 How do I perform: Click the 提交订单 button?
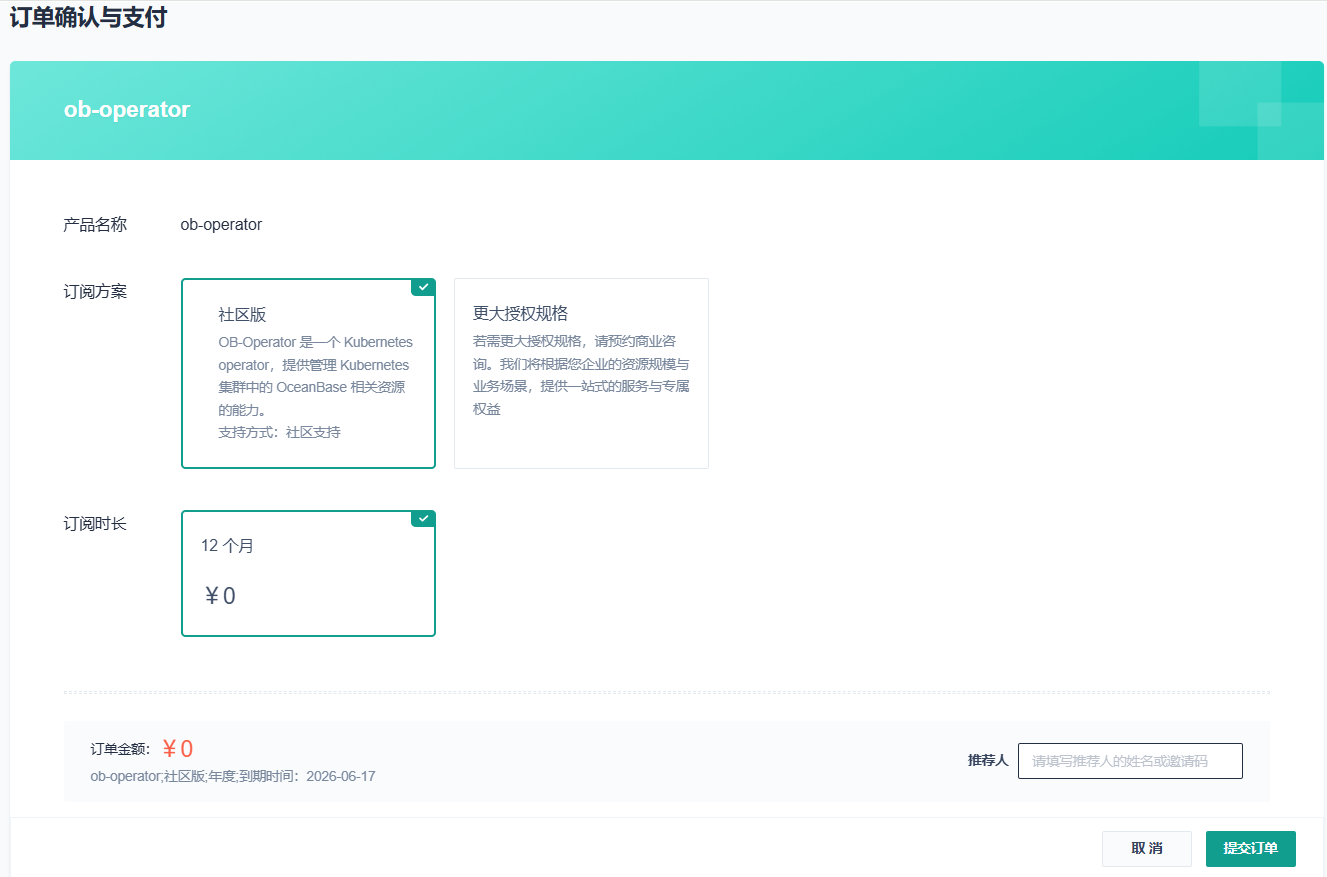(1250, 848)
